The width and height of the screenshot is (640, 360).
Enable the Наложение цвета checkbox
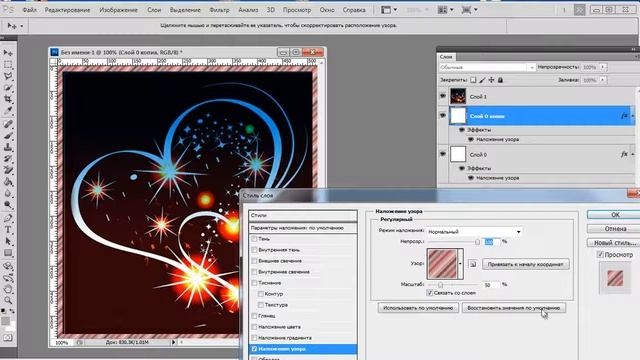[254, 327]
